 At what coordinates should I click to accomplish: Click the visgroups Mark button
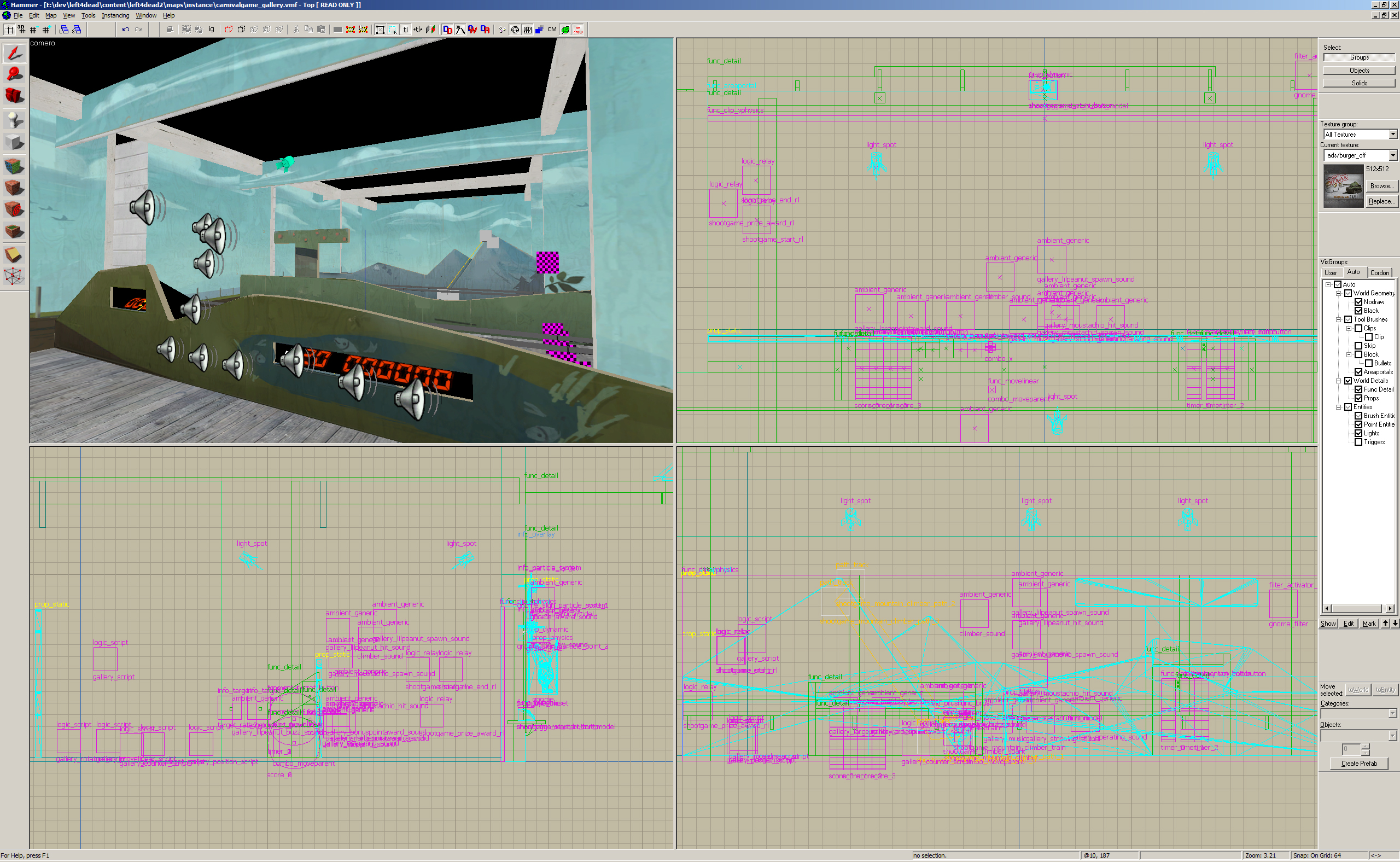tap(1369, 624)
